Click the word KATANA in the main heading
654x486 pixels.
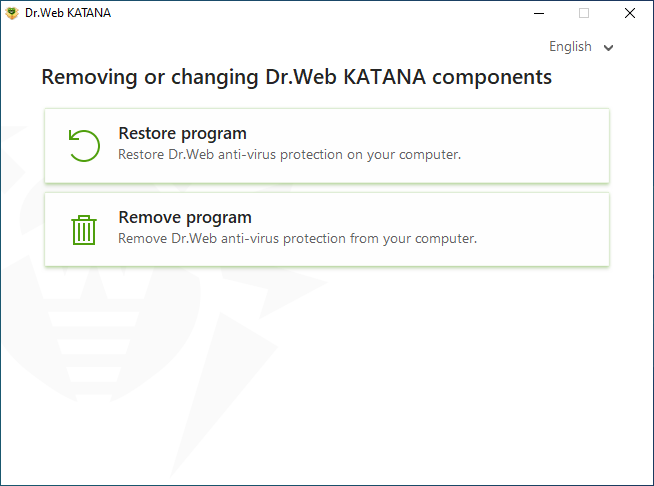click(x=385, y=77)
